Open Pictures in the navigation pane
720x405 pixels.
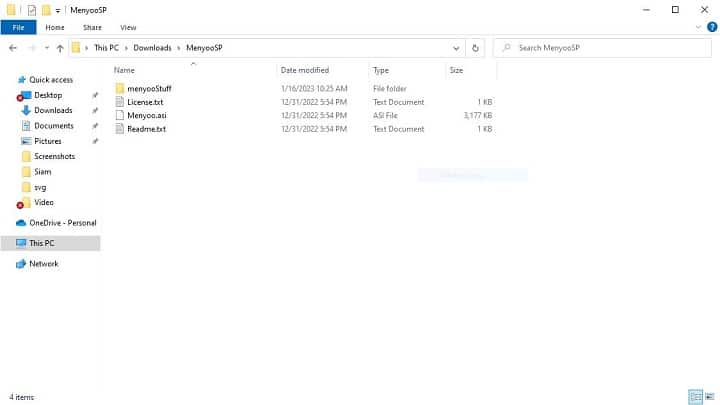click(x=47, y=141)
